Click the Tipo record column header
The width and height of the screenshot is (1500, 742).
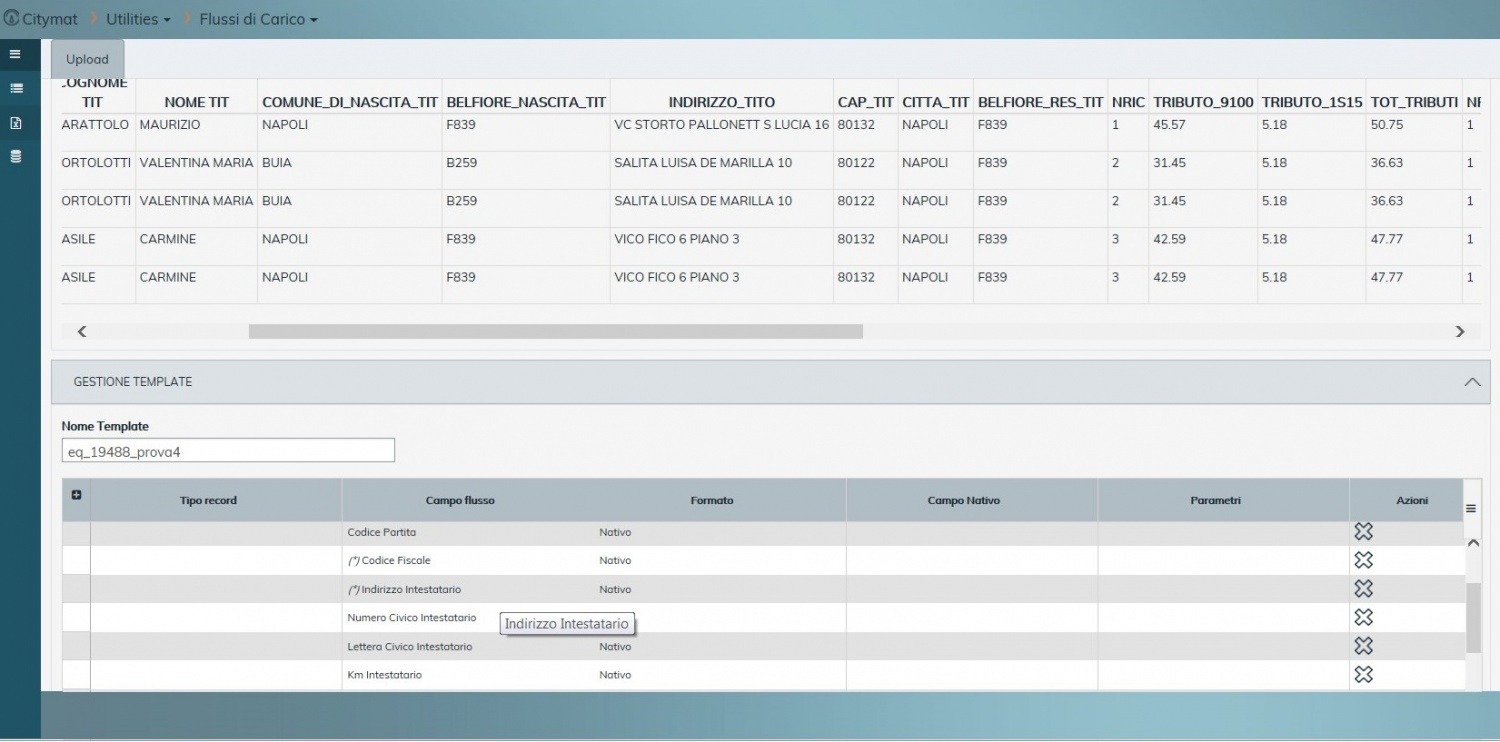[208, 500]
